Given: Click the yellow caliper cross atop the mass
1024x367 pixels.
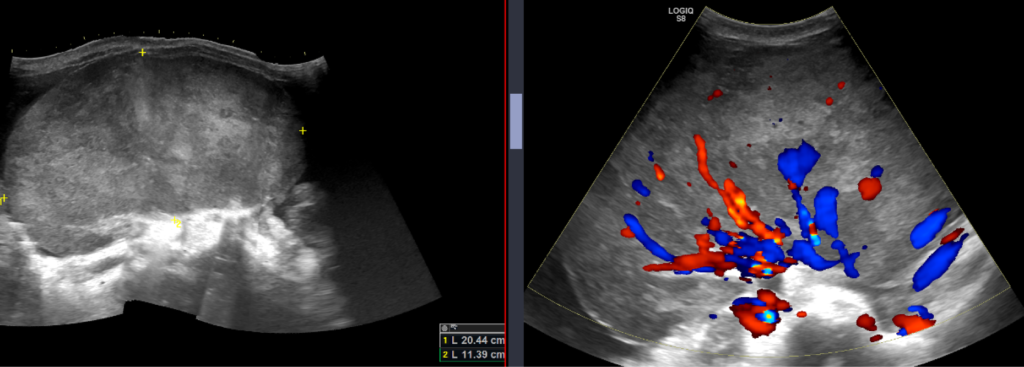Looking at the screenshot, I should 142,52.
